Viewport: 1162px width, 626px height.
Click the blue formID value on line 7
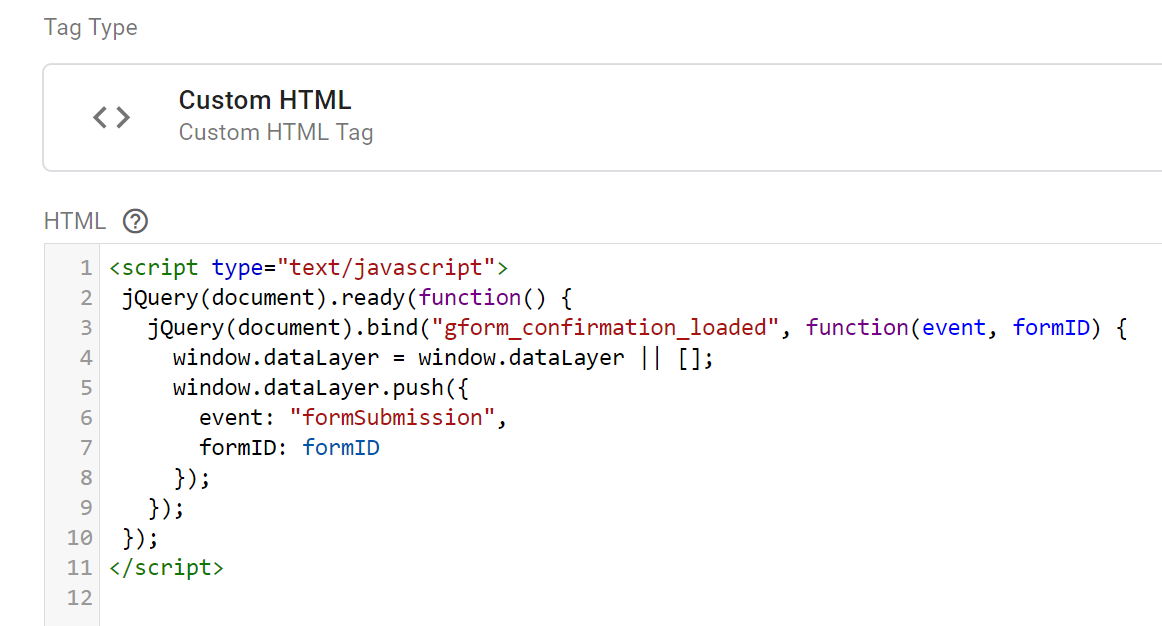click(x=341, y=448)
